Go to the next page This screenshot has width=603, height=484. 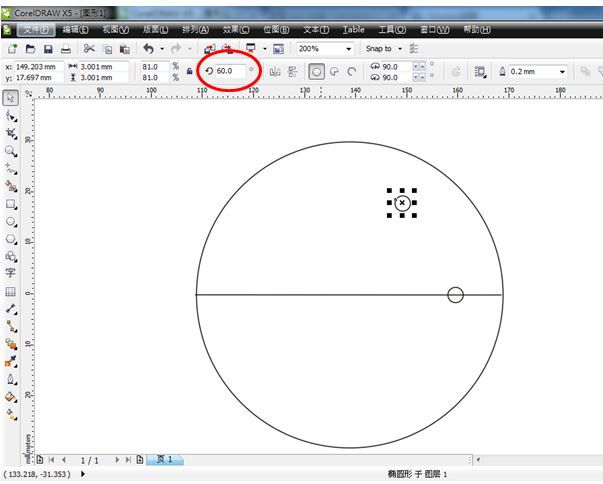[117, 459]
